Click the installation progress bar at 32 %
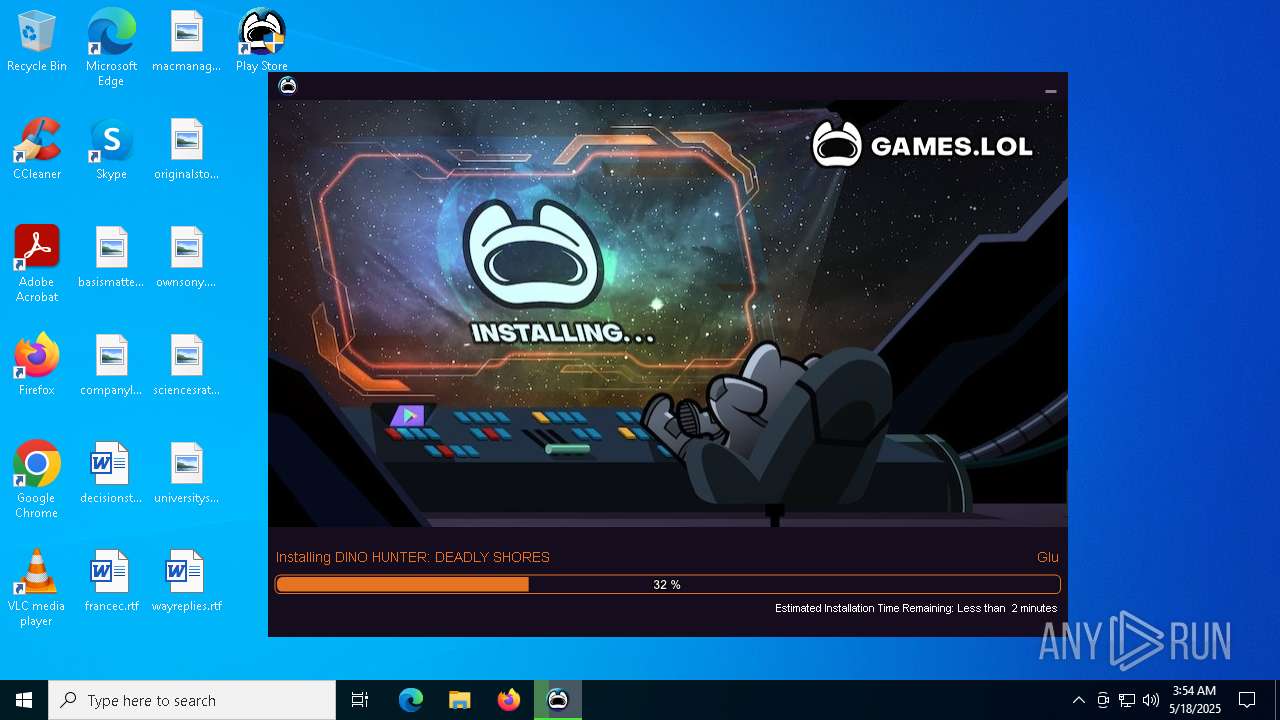Image resolution: width=1280 pixels, height=720 pixels. [668, 585]
